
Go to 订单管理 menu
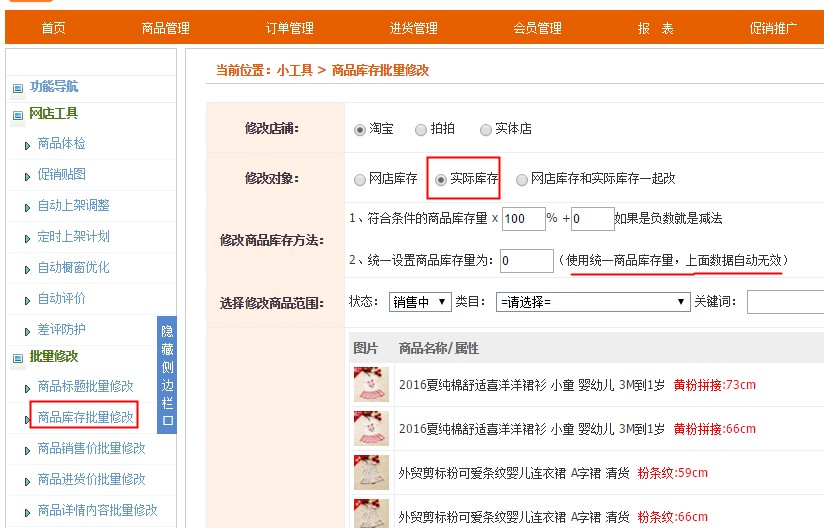(290, 28)
